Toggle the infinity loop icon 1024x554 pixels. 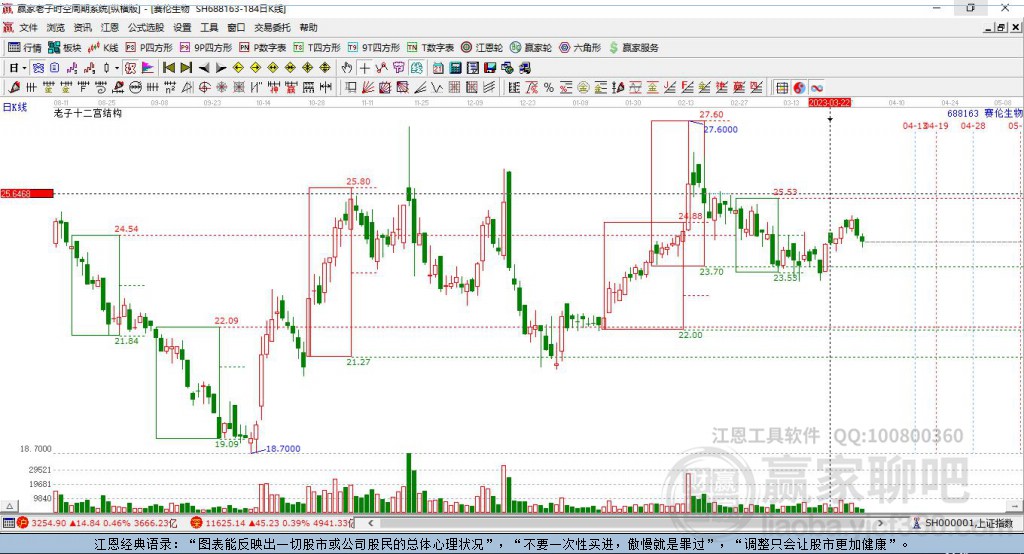coord(817,88)
